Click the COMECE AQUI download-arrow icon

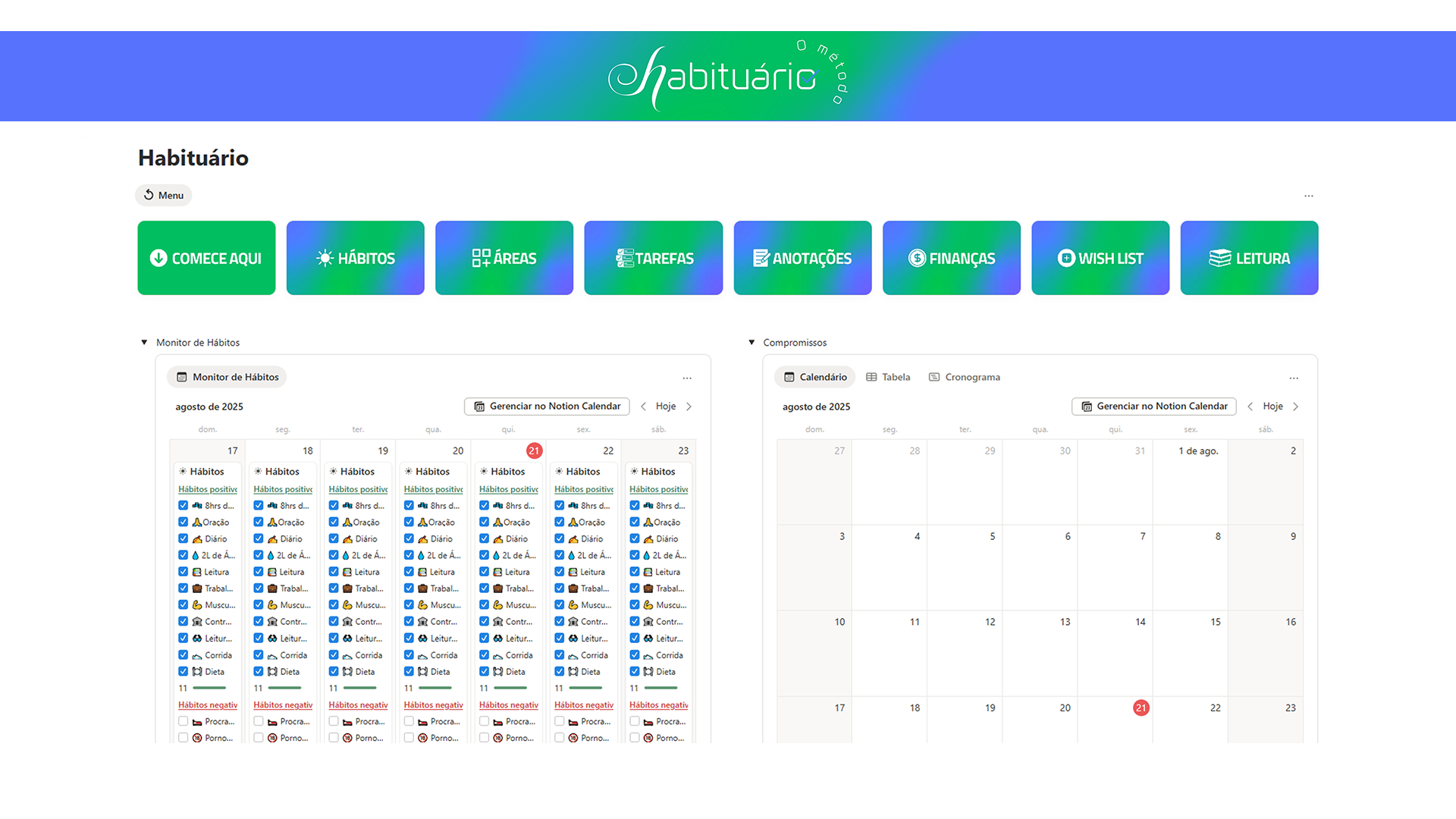[x=158, y=258]
